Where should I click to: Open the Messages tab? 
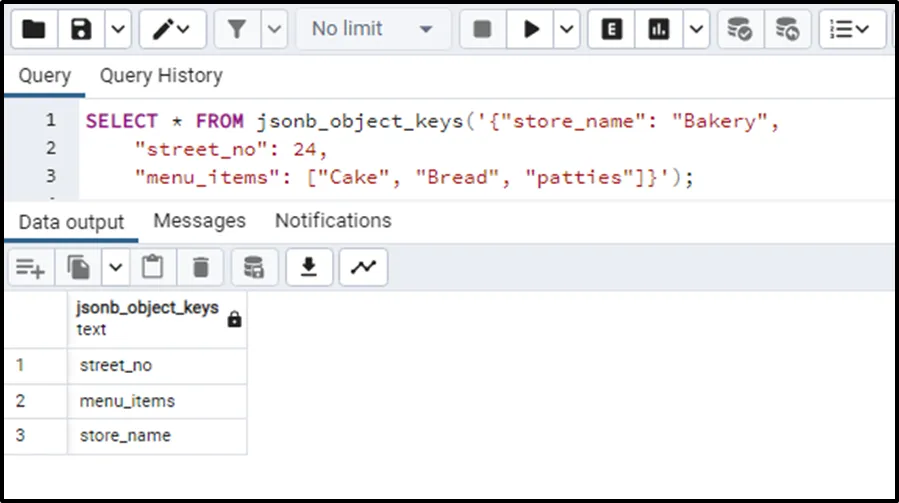click(x=199, y=220)
